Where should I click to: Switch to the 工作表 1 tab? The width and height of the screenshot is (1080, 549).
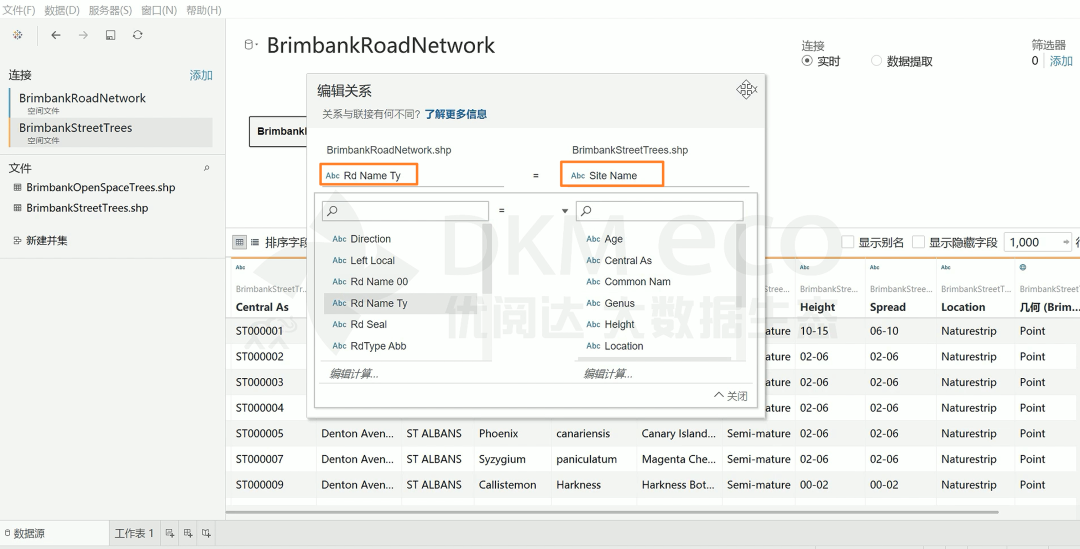tap(134, 534)
